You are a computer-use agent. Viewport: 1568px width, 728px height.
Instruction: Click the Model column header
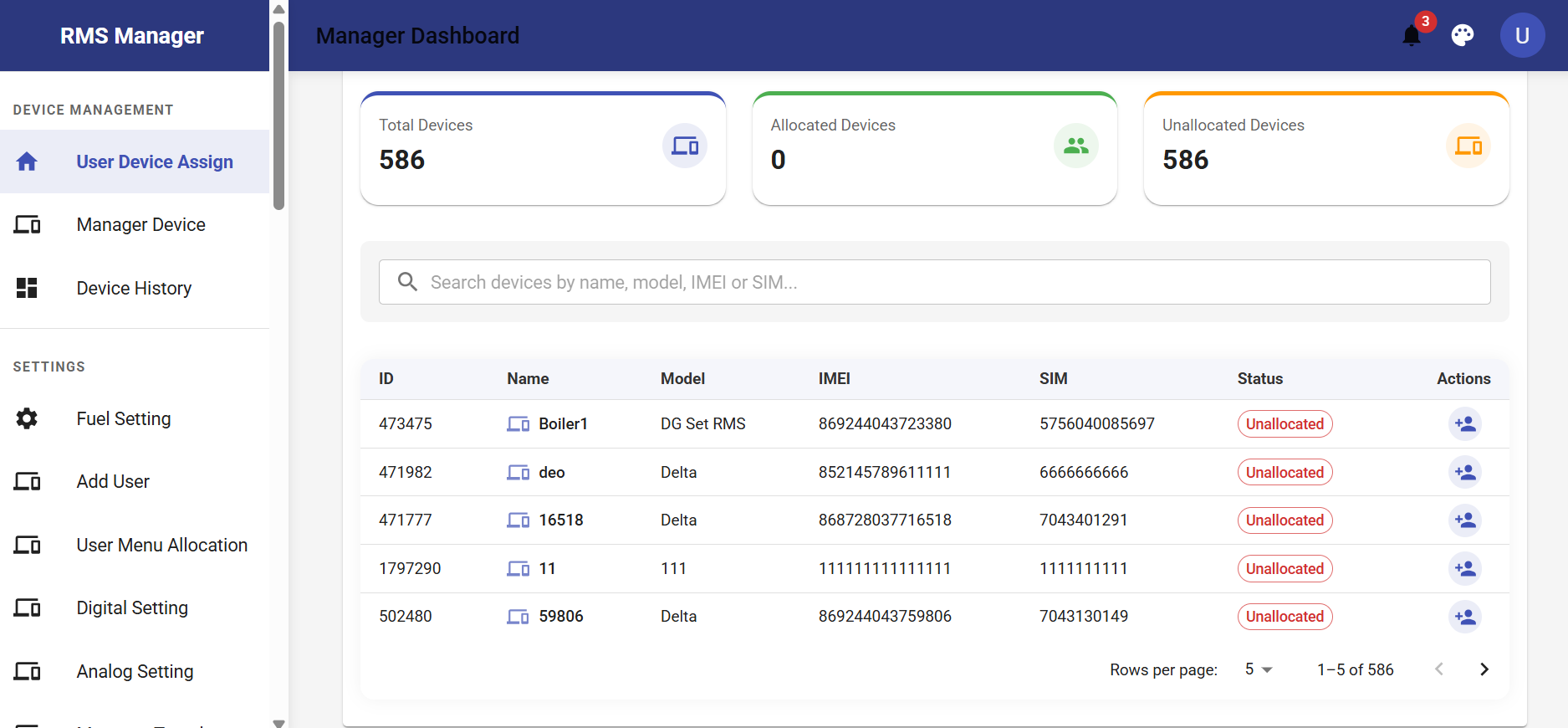682,379
